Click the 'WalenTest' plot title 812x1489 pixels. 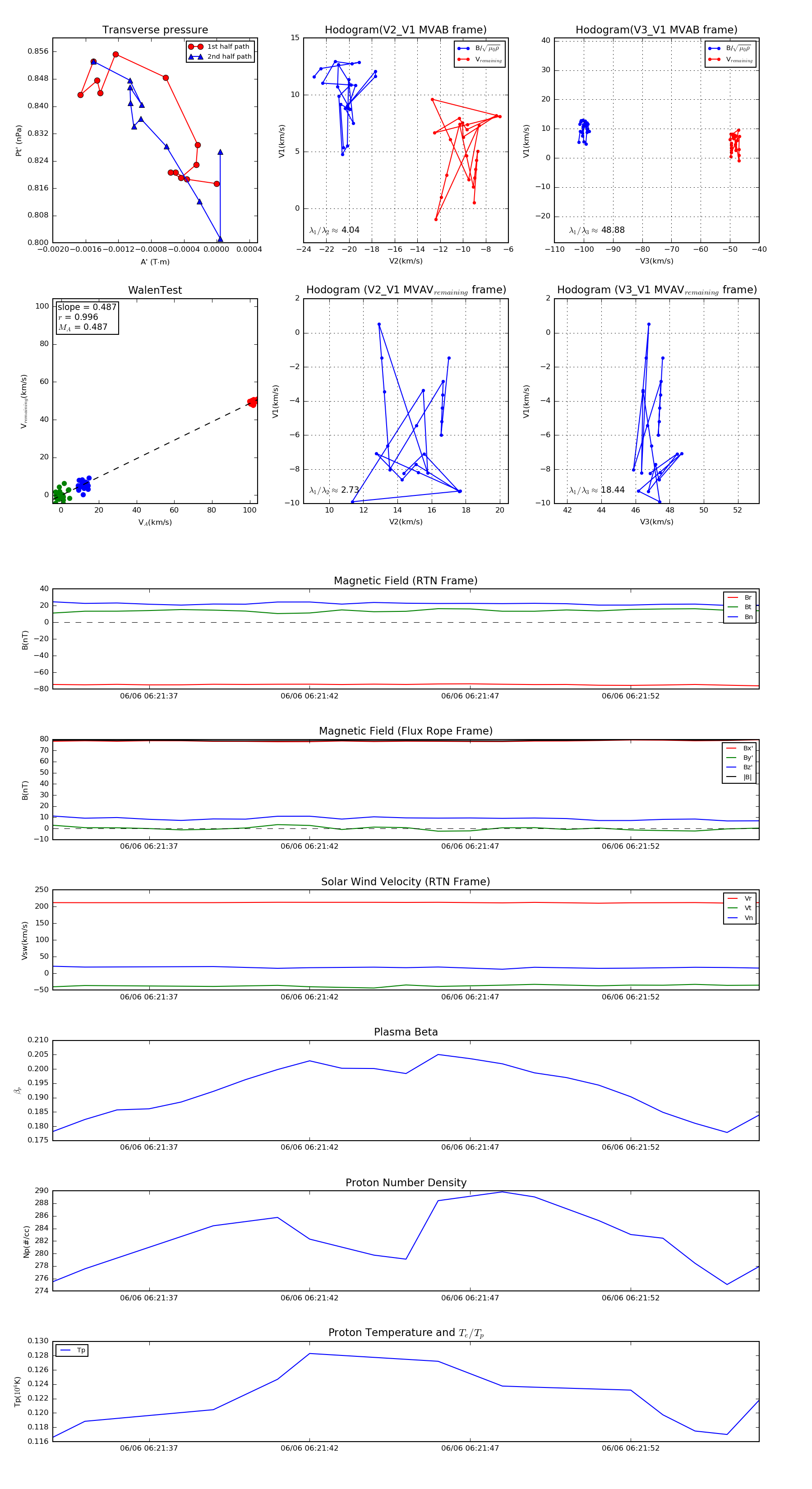coord(155,290)
